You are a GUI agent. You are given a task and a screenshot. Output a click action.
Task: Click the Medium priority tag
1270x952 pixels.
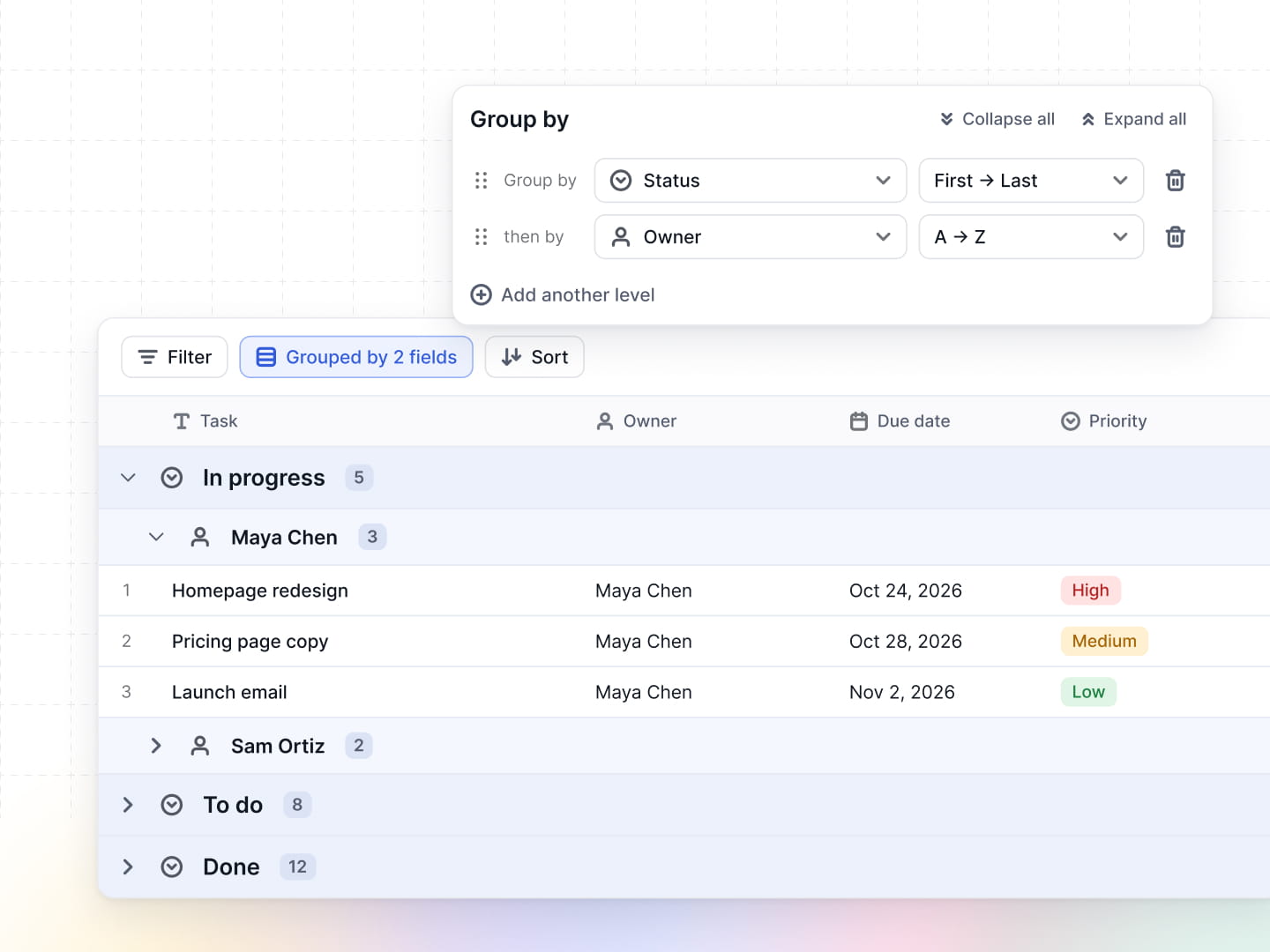pyautogui.click(x=1104, y=641)
